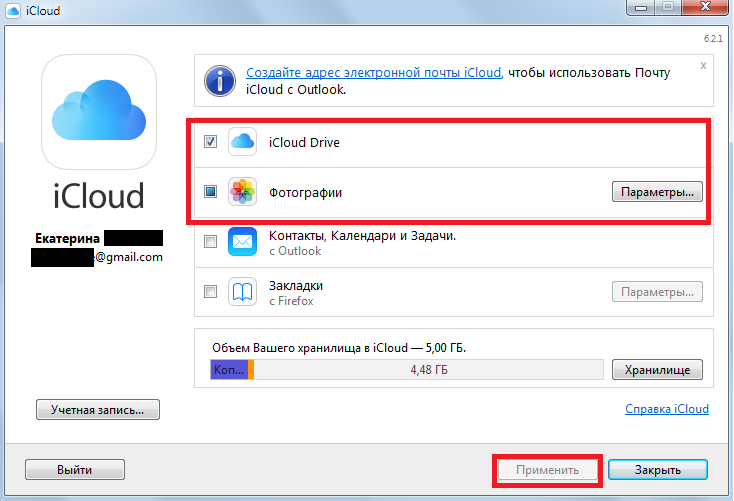The width and height of the screenshot is (734, 501).
Task: Click the Екатерина account name
Action: (x=67, y=238)
